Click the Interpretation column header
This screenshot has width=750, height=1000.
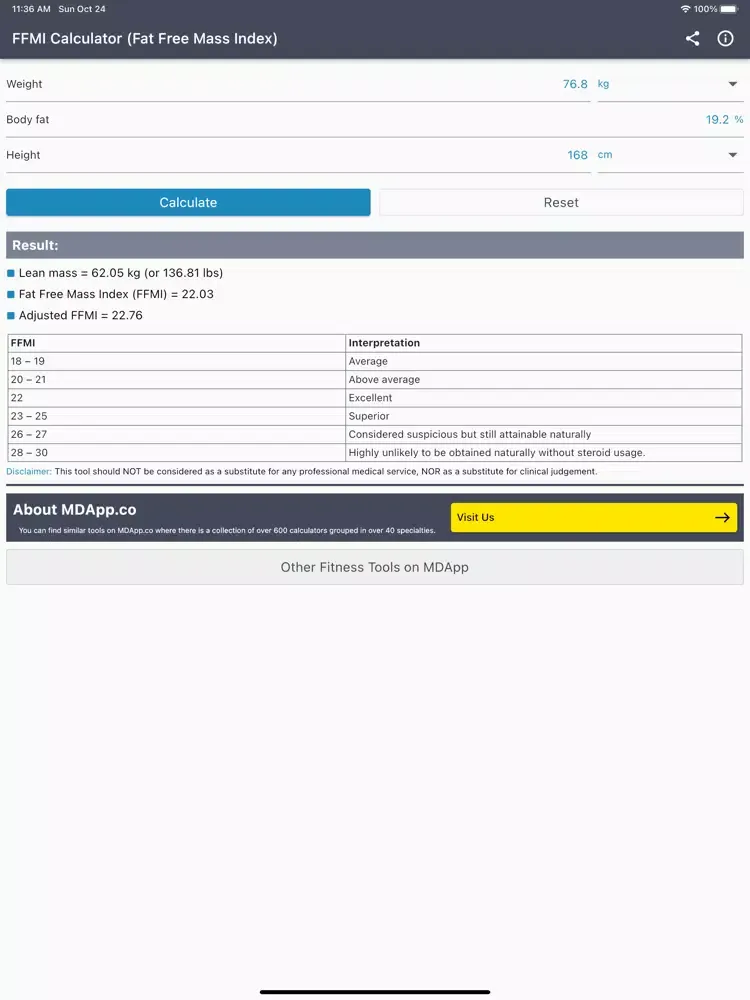pyautogui.click(x=544, y=343)
